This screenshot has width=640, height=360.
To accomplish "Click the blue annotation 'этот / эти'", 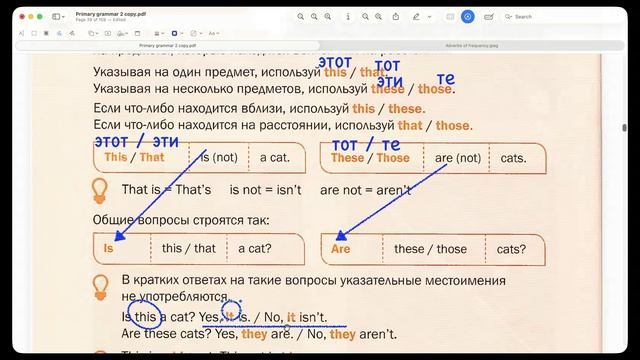I will 137,142.
